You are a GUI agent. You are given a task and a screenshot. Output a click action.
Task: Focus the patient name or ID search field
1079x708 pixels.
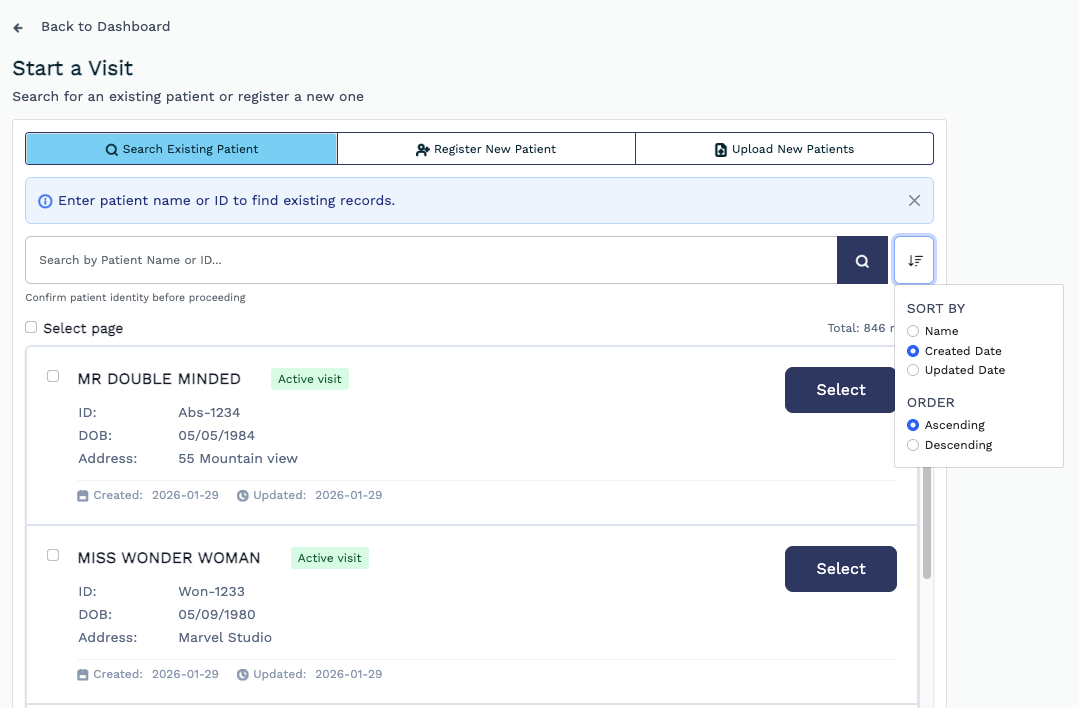tap(430, 260)
